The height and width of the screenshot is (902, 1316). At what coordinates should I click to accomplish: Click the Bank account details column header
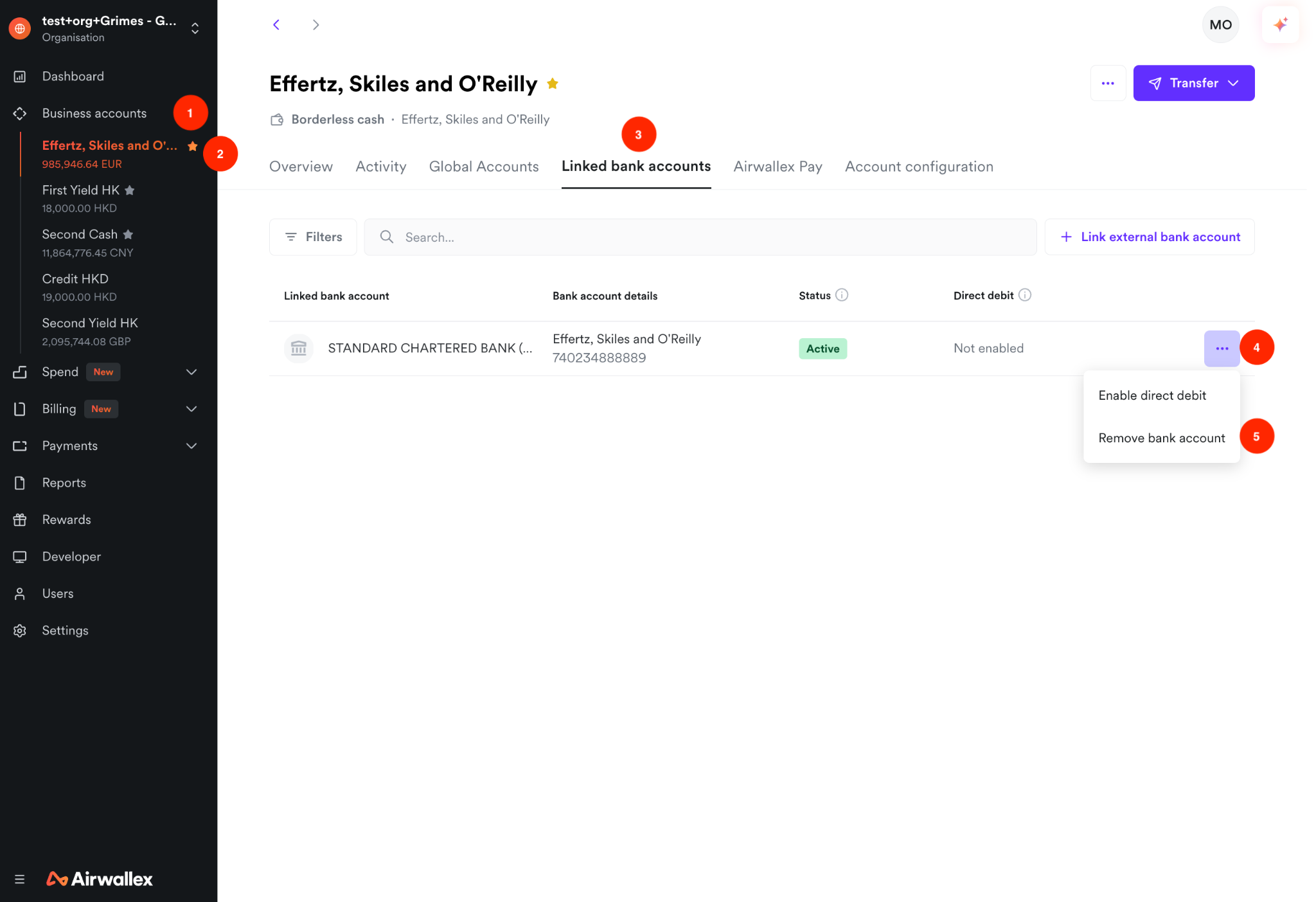click(605, 296)
